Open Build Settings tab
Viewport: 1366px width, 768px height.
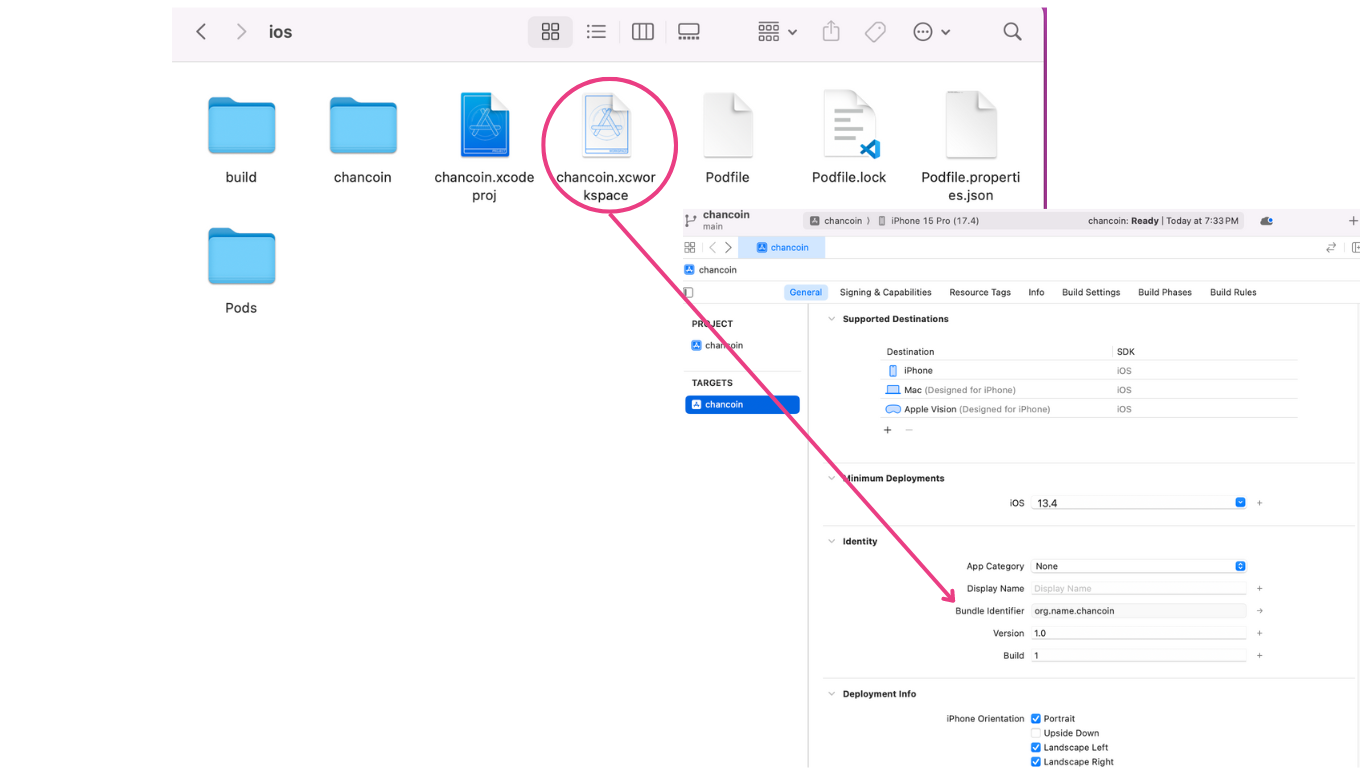point(1091,292)
